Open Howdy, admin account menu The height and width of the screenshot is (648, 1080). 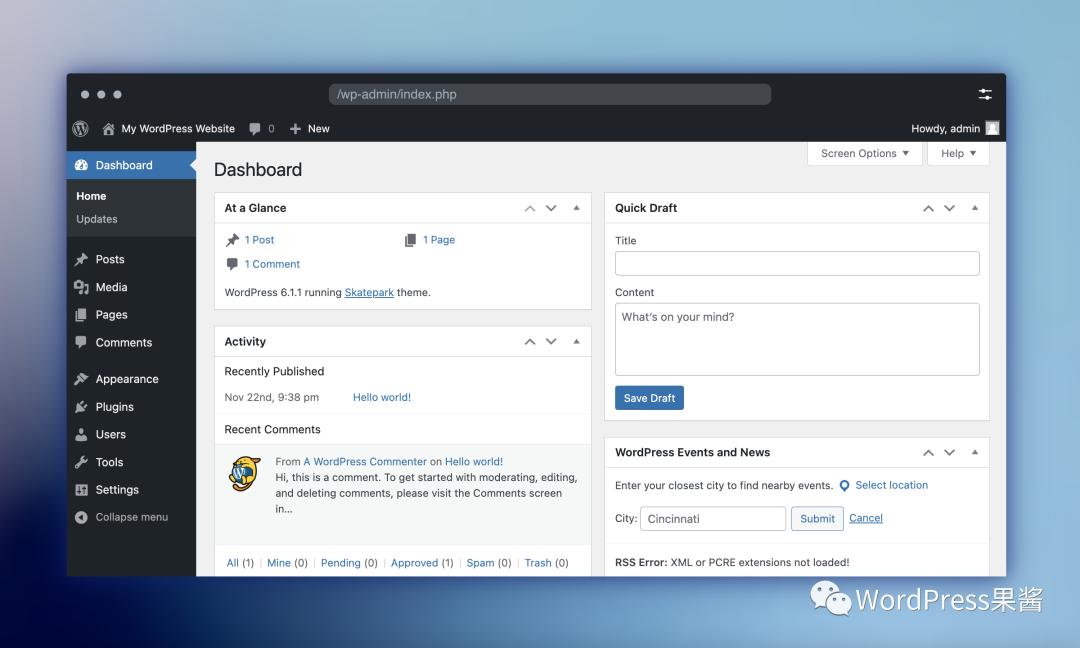[x=945, y=129]
